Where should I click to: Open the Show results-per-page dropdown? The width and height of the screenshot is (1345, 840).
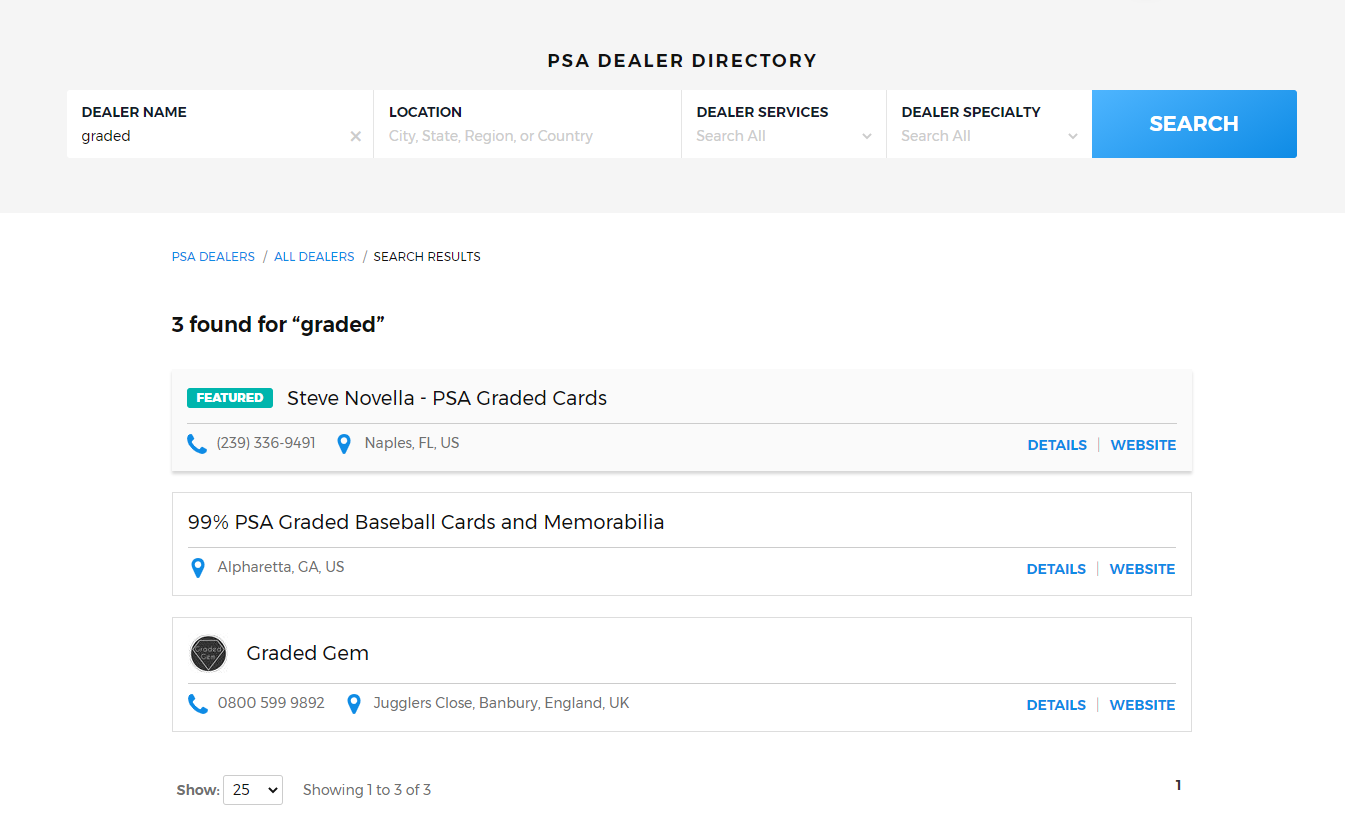point(253,790)
